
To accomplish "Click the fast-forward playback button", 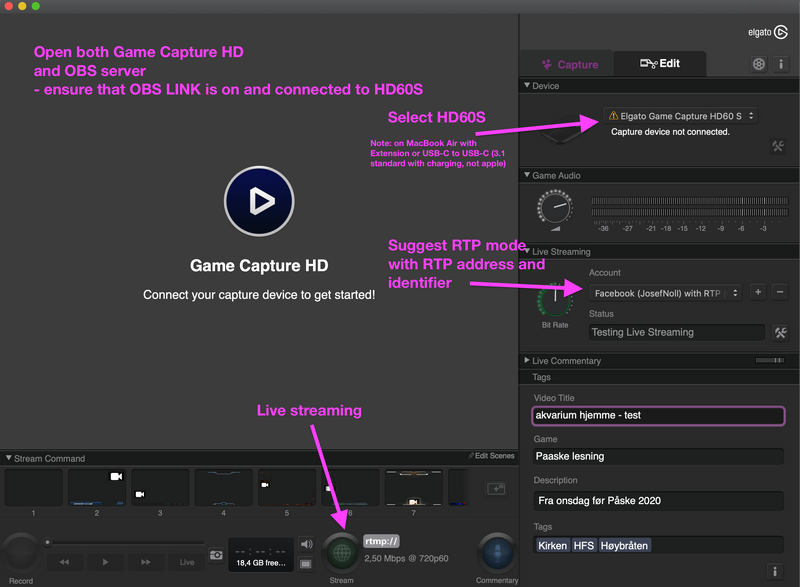I will pyautogui.click(x=146, y=562).
